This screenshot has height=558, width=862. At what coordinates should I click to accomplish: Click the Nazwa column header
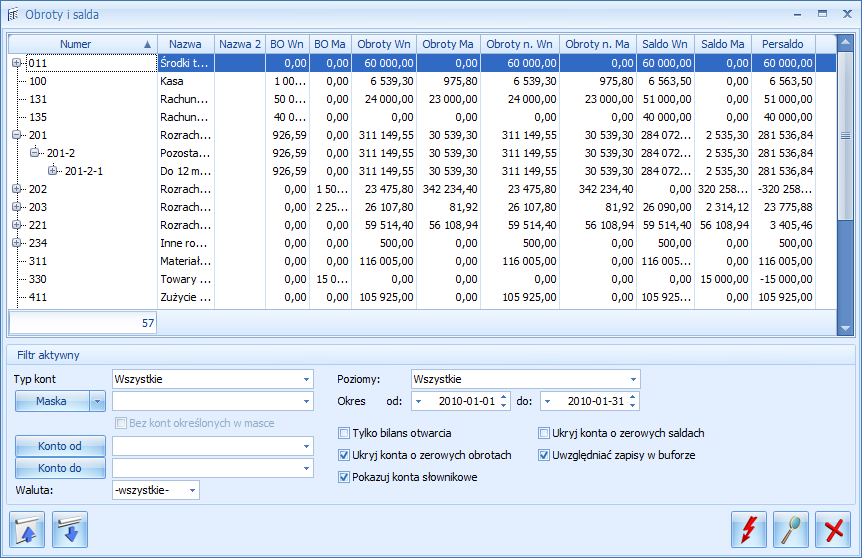(186, 44)
